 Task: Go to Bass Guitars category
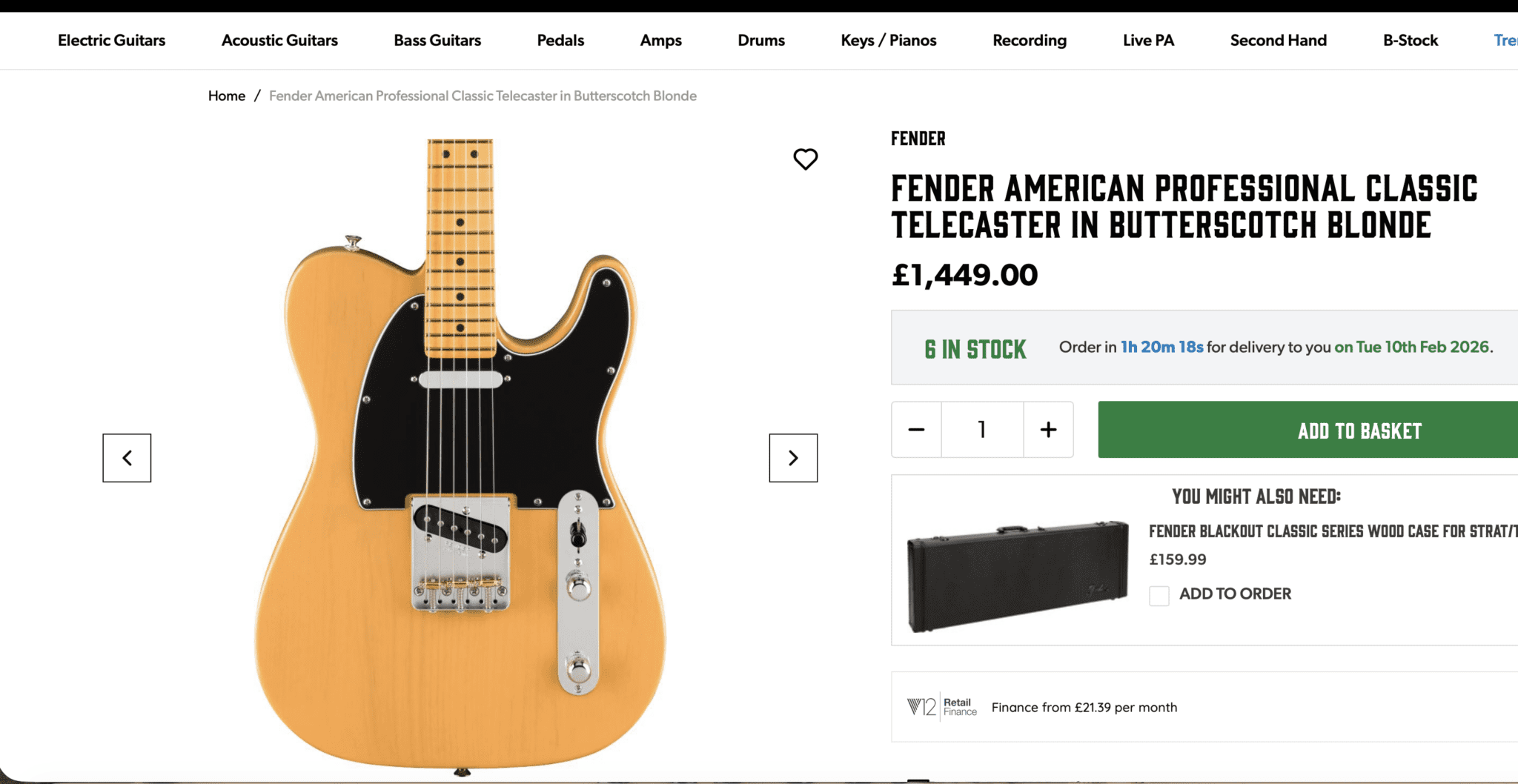[437, 41]
